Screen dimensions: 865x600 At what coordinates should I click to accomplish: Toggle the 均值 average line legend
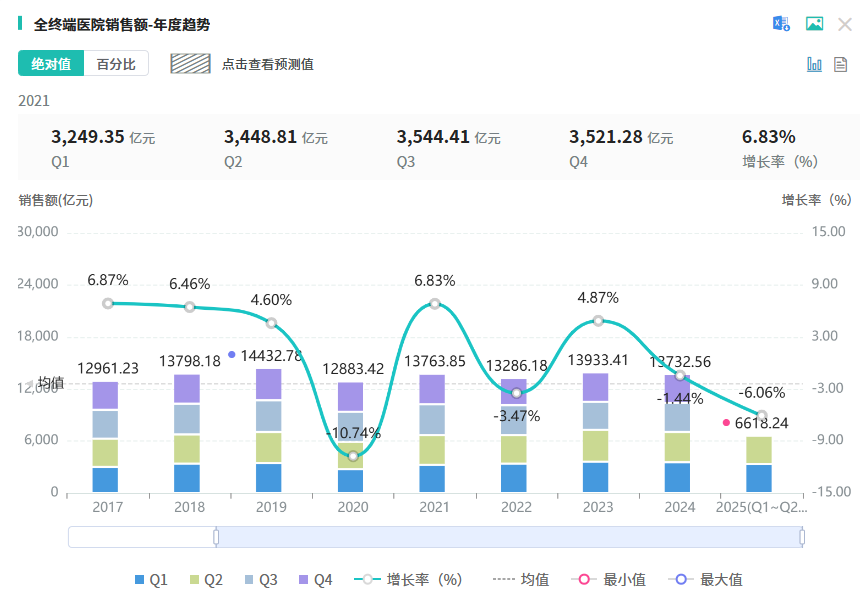(520, 579)
